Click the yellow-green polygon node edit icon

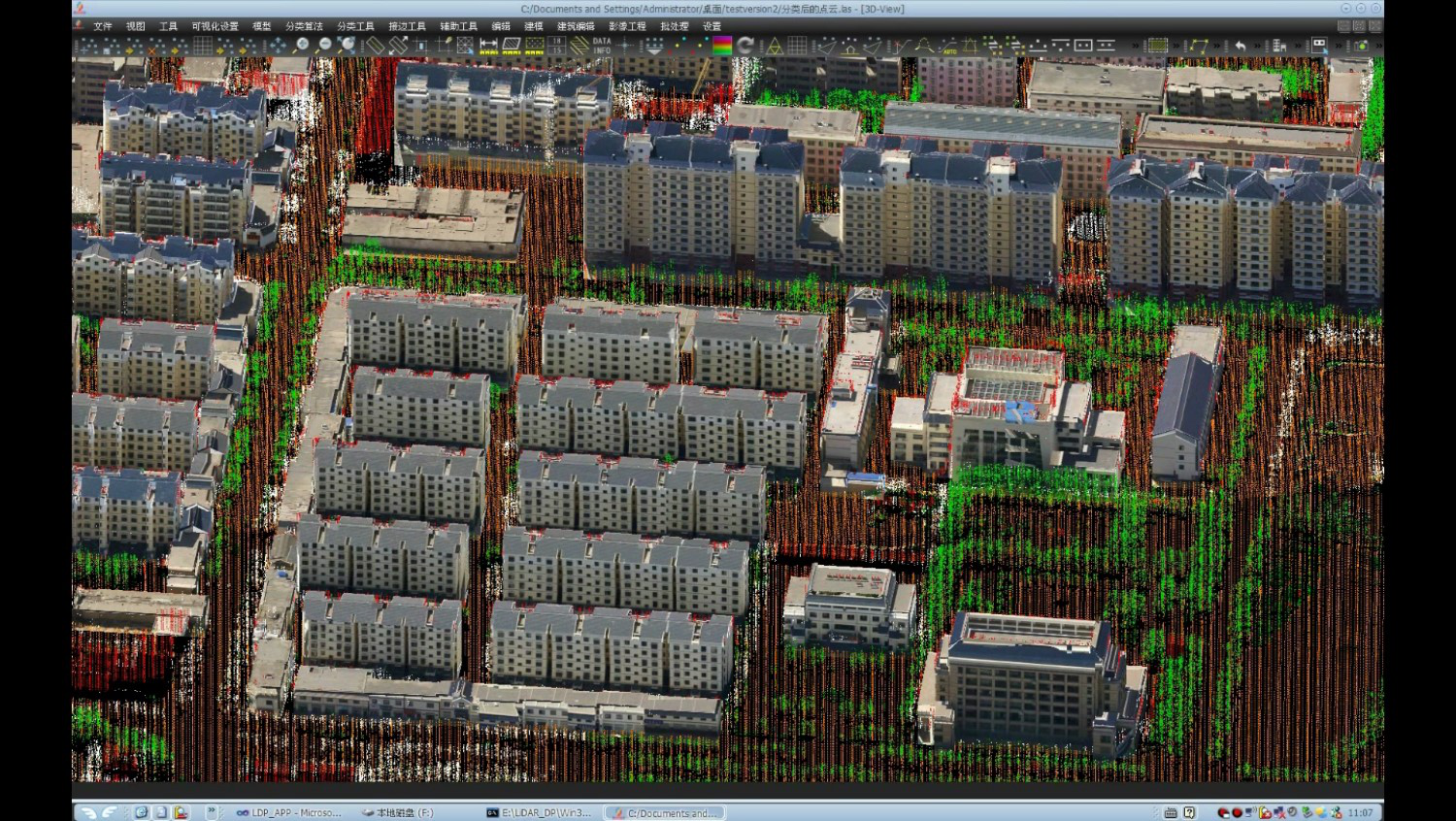pos(1199,46)
